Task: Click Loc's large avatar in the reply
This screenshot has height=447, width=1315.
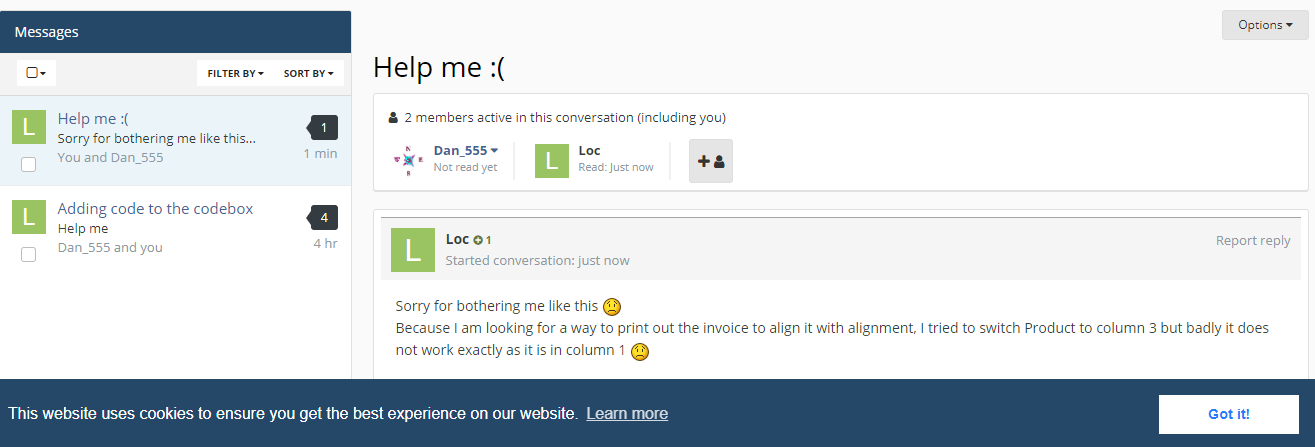Action: tap(413, 250)
